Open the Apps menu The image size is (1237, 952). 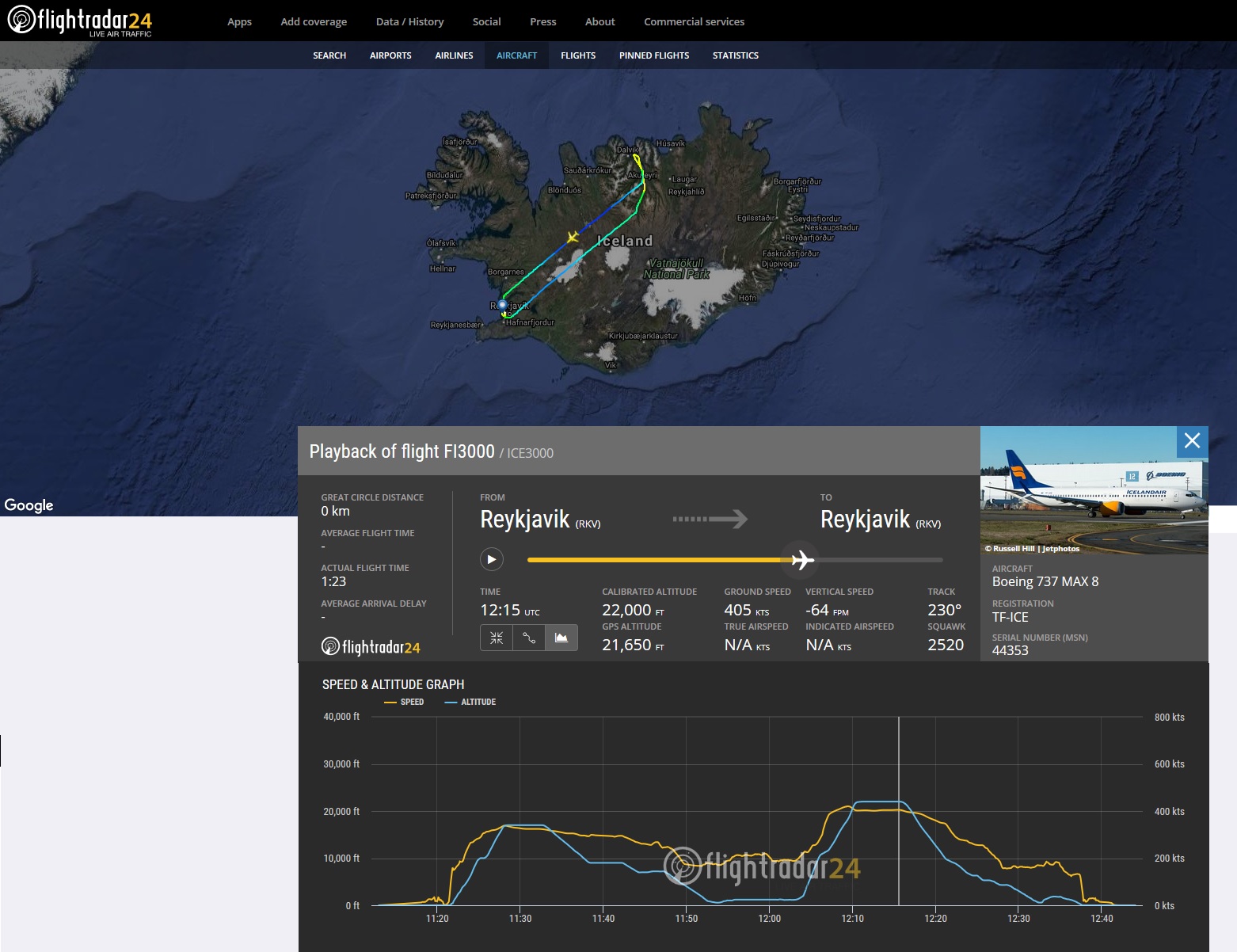click(239, 21)
